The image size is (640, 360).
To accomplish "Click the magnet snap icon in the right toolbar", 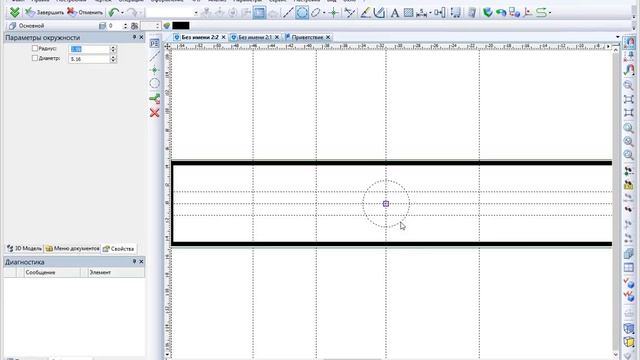I will (x=629, y=42).
